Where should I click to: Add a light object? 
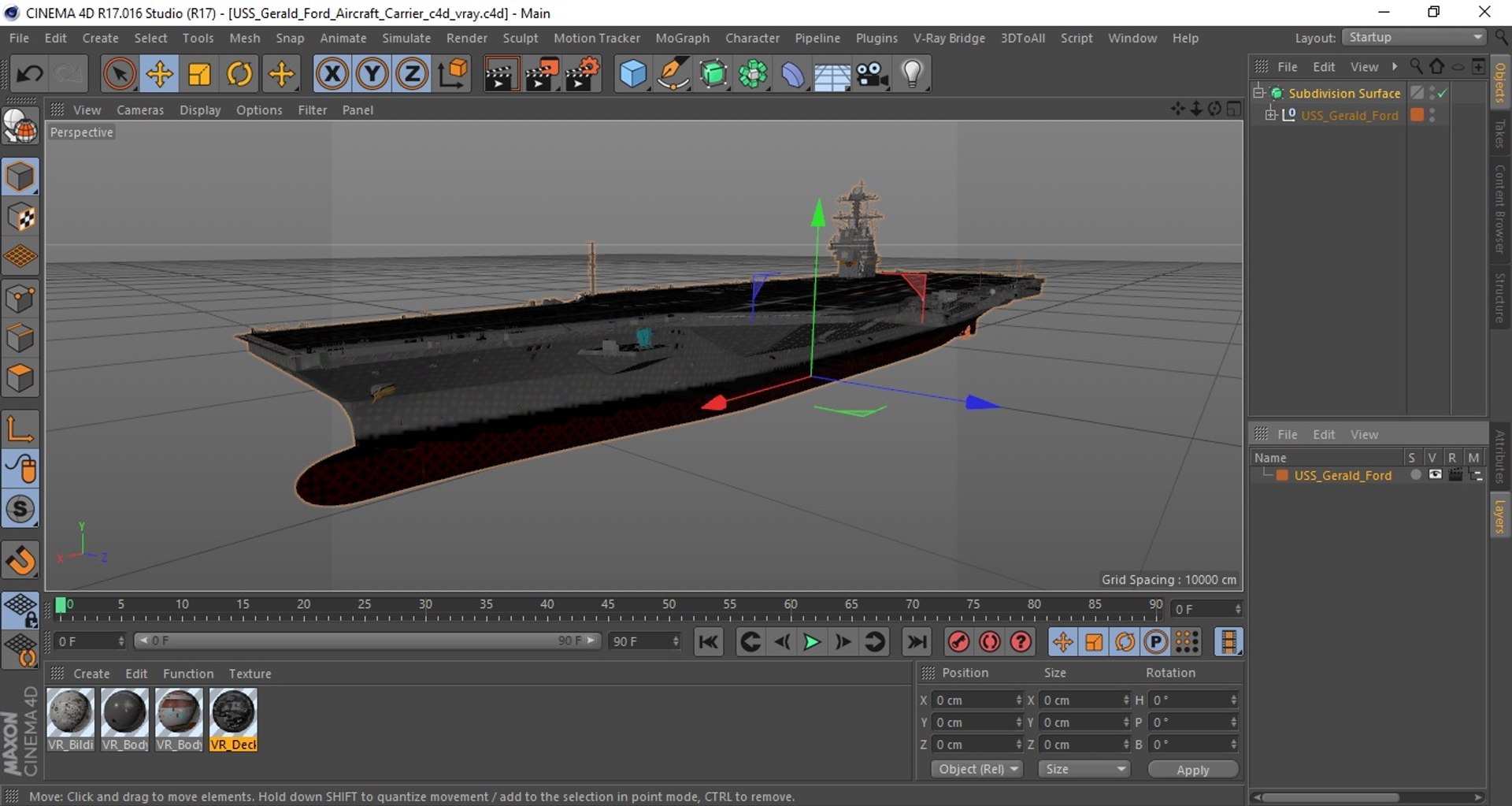point(913,74)
